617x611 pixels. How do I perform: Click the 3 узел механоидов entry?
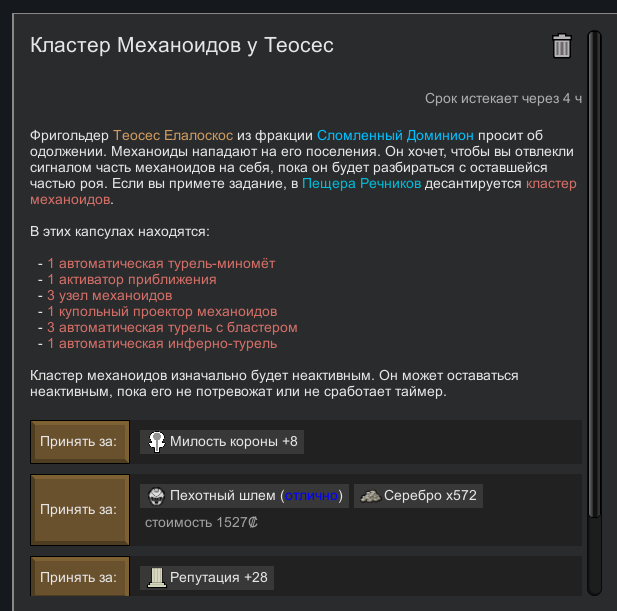point(110,295)
